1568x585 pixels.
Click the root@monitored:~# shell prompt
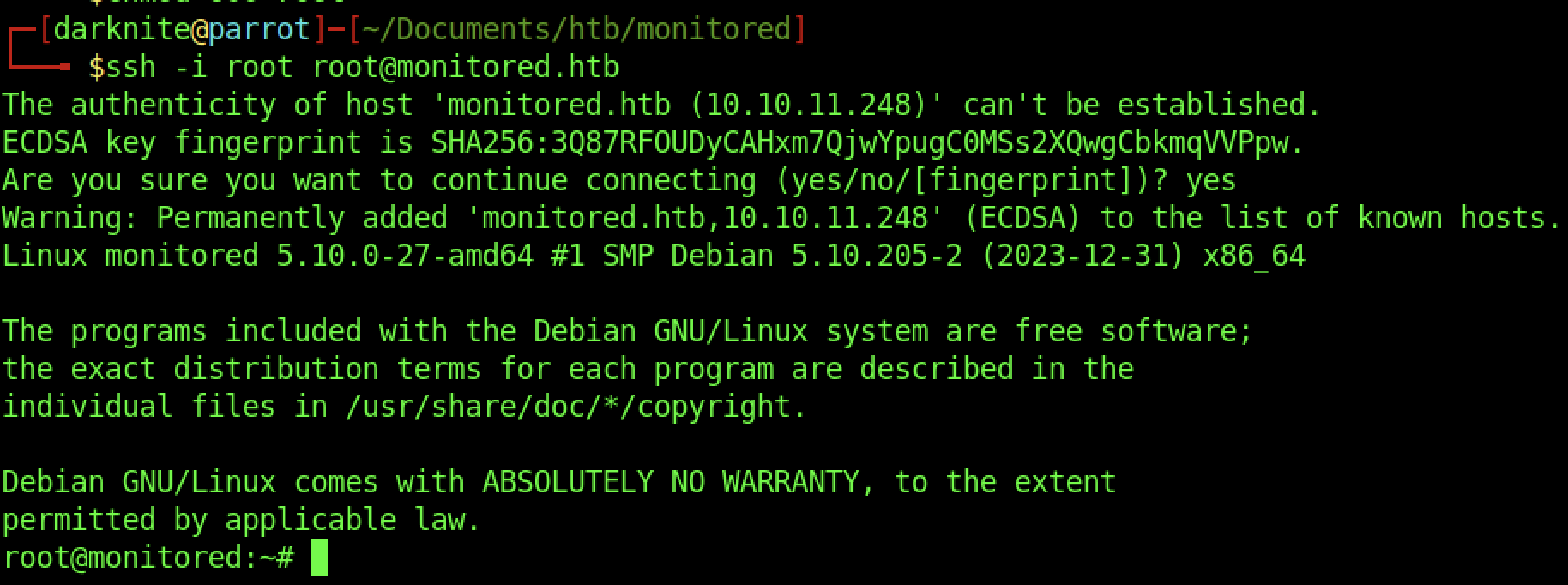click(148, 558)
